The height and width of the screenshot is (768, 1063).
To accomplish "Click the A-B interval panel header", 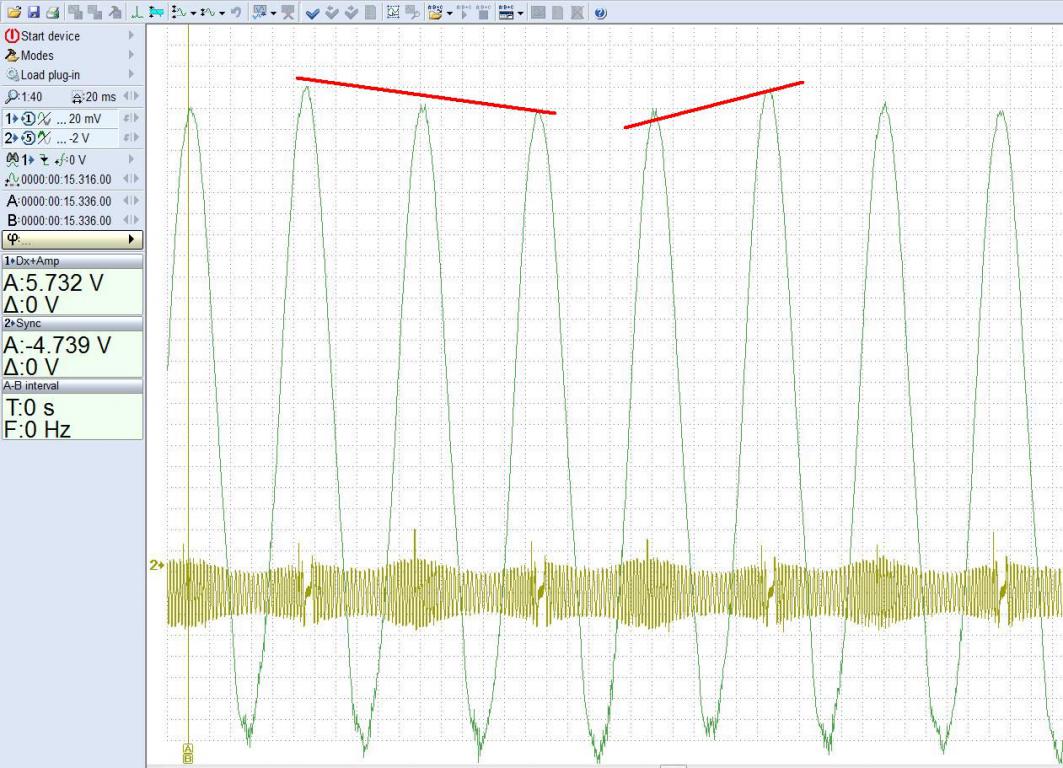I will tap(71, 385).
